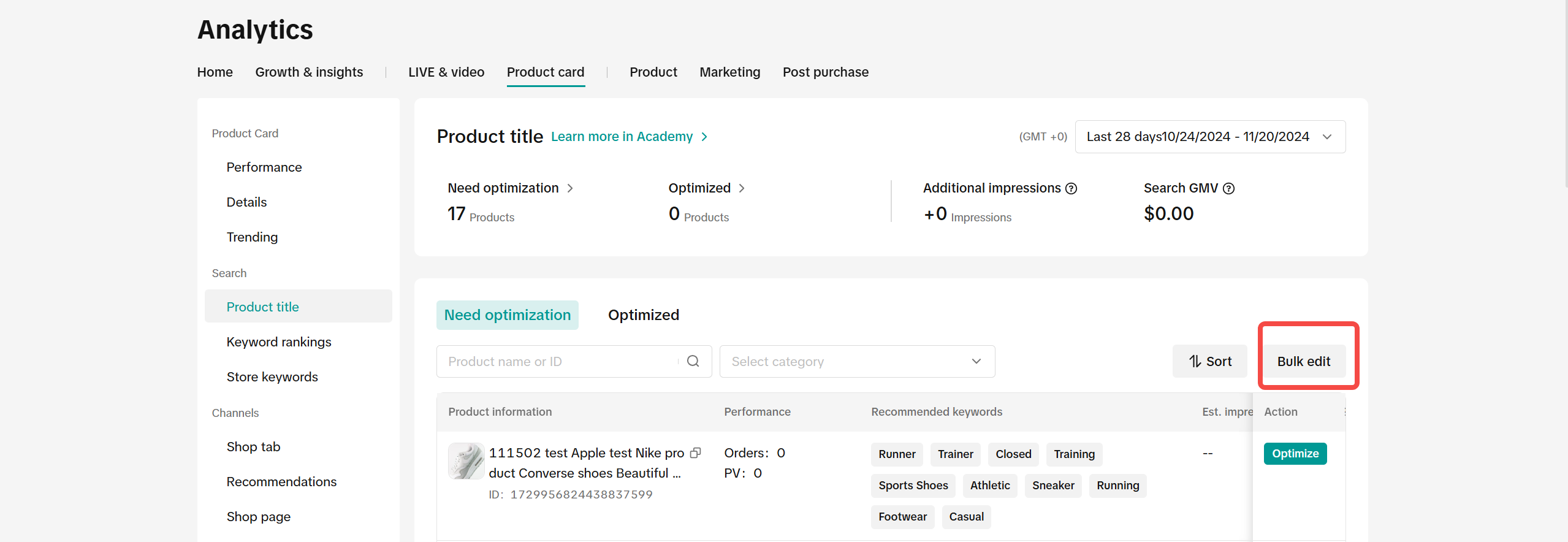Click the Sort button
Viewport: 1568px width, 542px height.
point(1209,362)
